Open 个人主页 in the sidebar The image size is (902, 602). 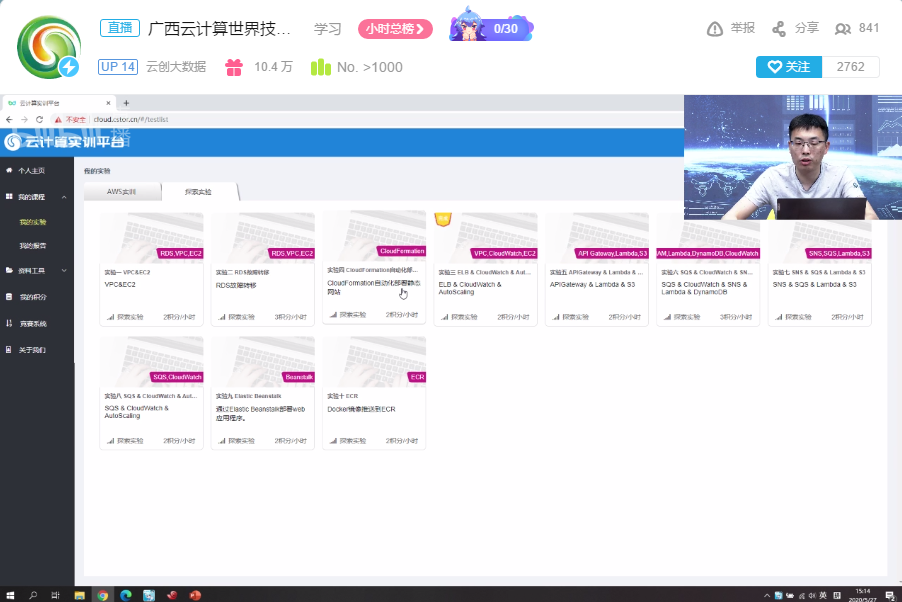coord(32,171)
